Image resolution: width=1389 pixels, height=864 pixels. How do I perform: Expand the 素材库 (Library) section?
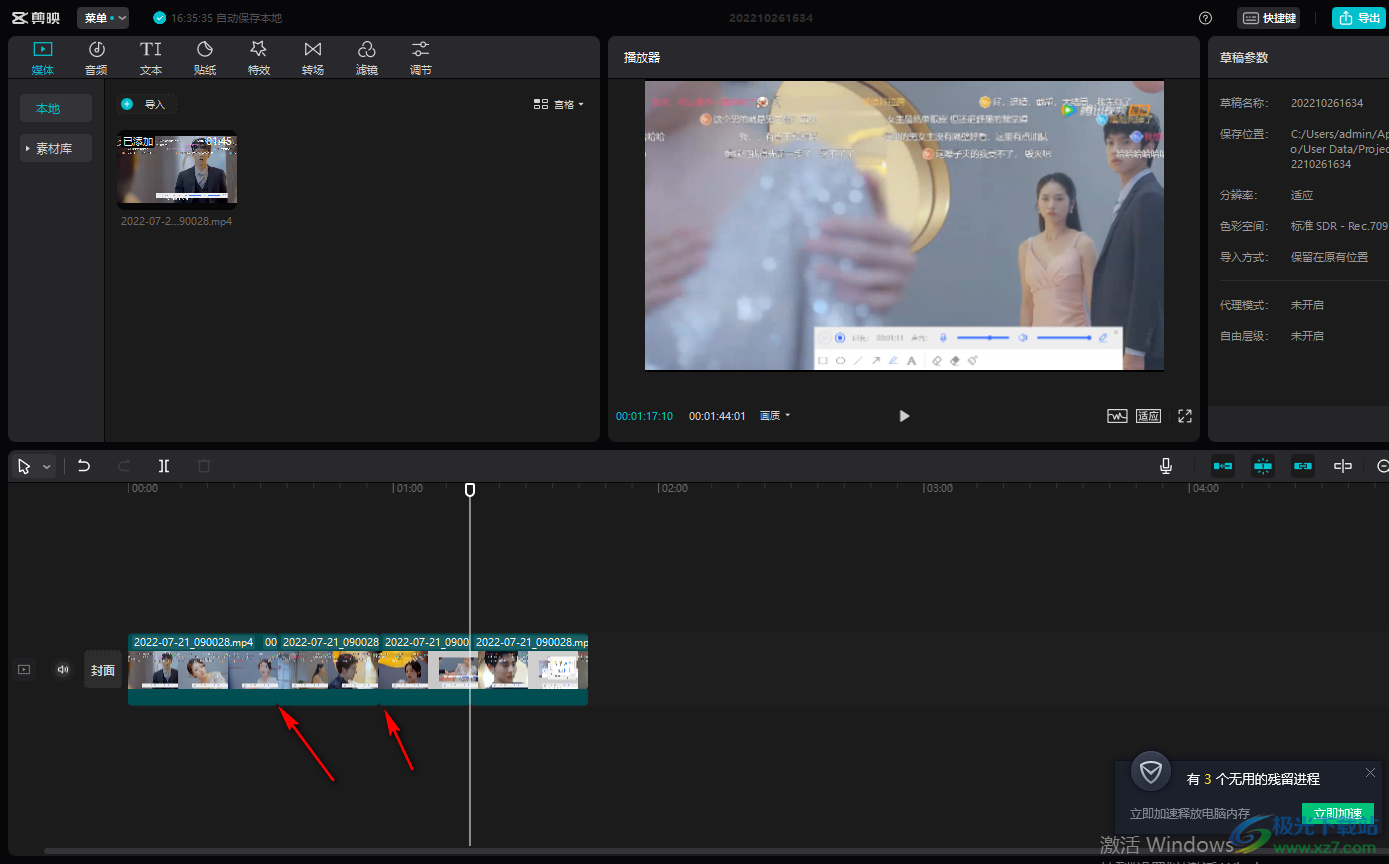56,148
